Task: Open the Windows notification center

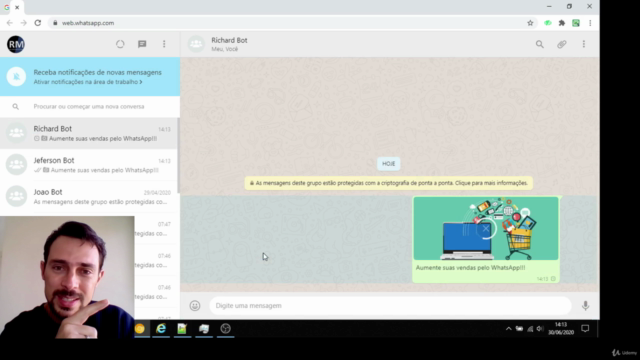Action: (585, 329)
